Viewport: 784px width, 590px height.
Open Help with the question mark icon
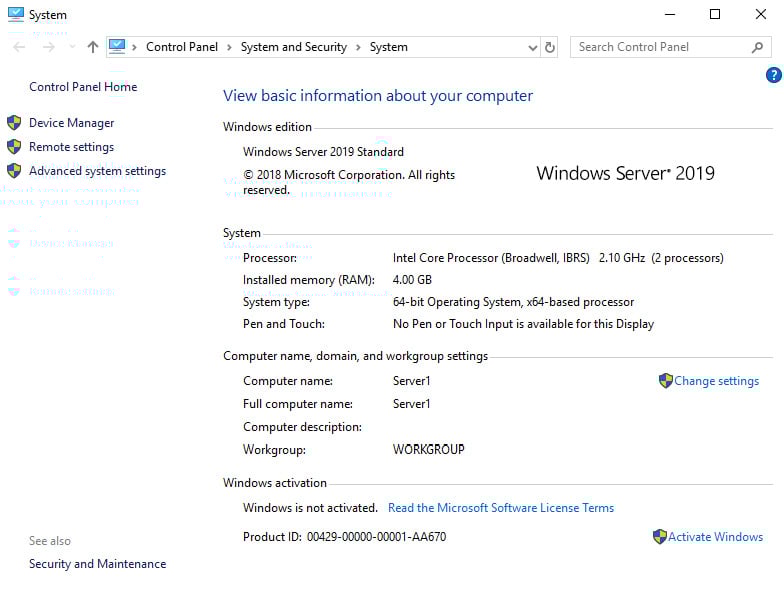(x=774, y=75)
